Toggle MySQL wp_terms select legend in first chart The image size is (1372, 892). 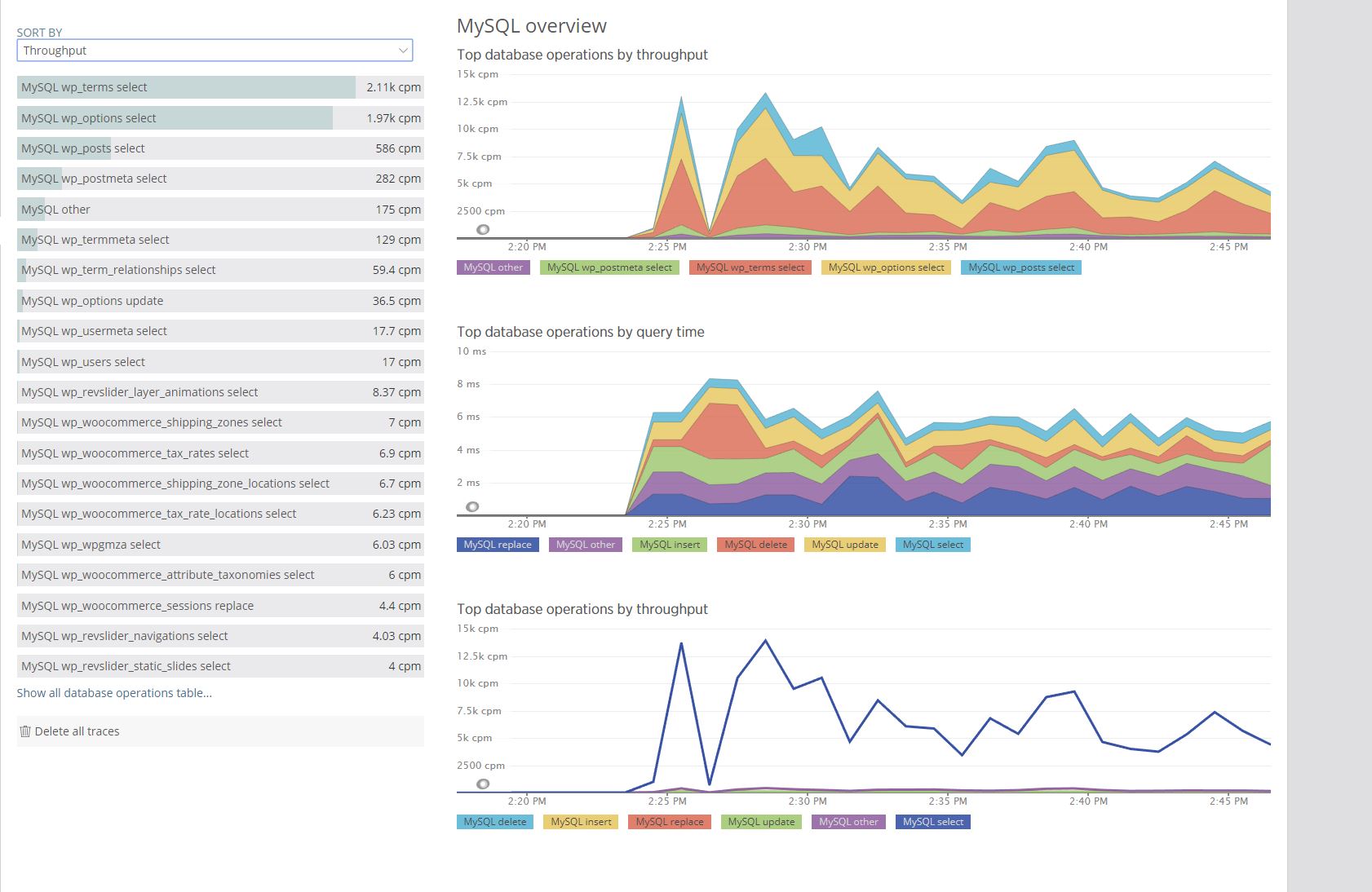pos(750,267)
